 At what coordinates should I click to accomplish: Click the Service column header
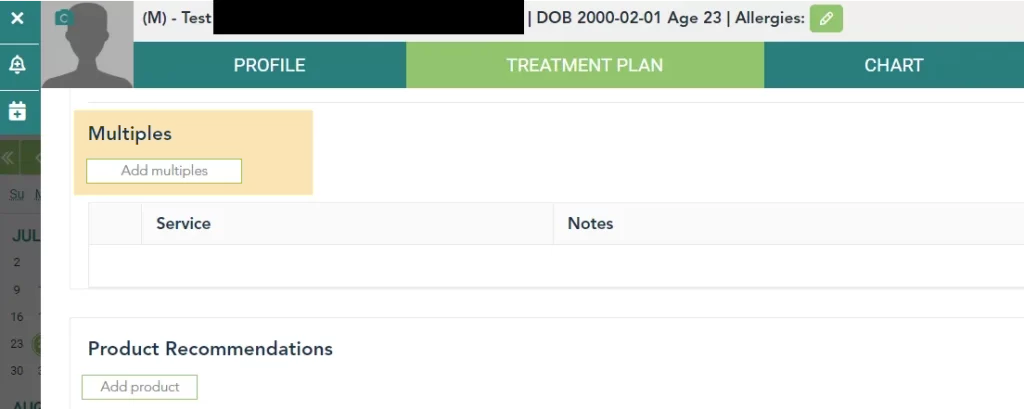[x=183, y=224]
